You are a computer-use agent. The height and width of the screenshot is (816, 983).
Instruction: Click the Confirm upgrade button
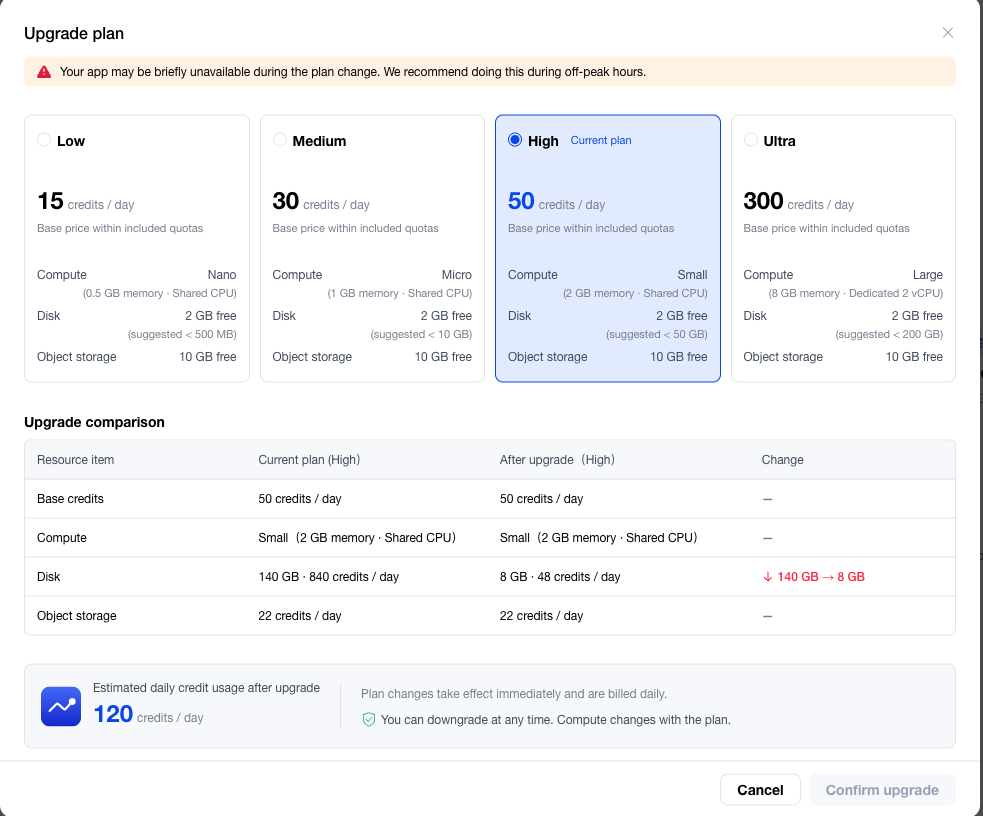pos(882,790)
